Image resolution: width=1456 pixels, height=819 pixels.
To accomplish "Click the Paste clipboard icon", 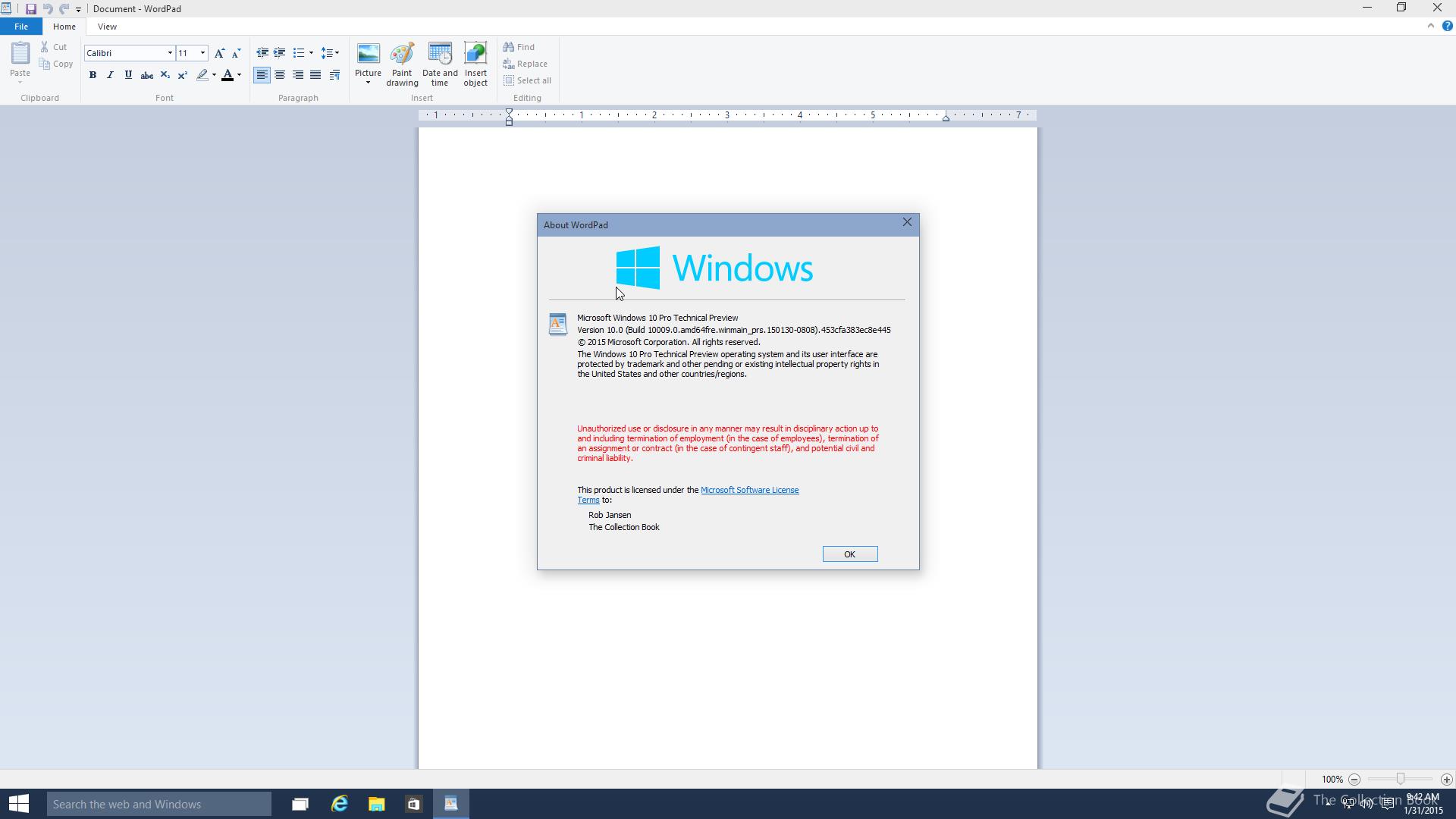I will tap(20, 53).
